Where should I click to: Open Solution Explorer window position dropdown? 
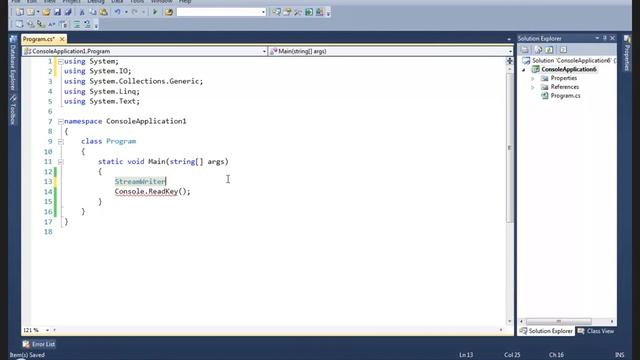597,38
